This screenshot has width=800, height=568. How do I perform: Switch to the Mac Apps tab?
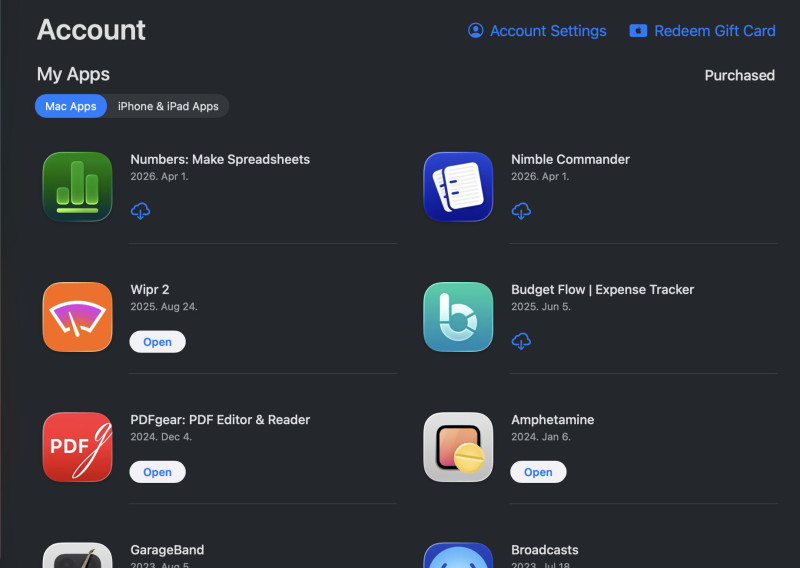click(x=71, y=106)
